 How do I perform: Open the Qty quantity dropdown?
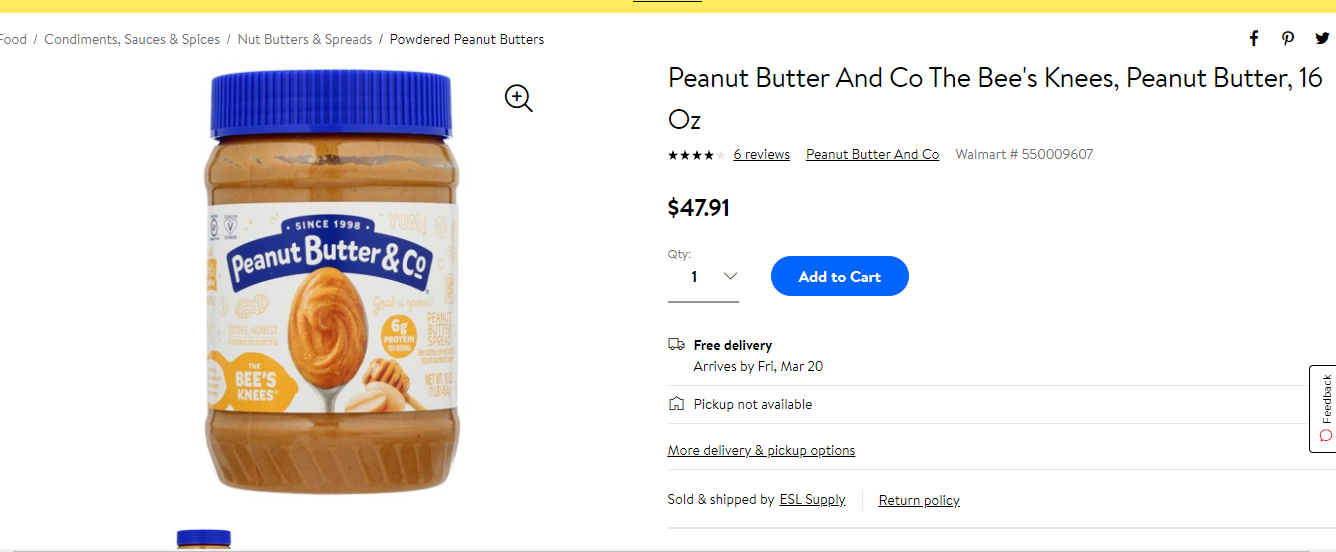point(703,277)
